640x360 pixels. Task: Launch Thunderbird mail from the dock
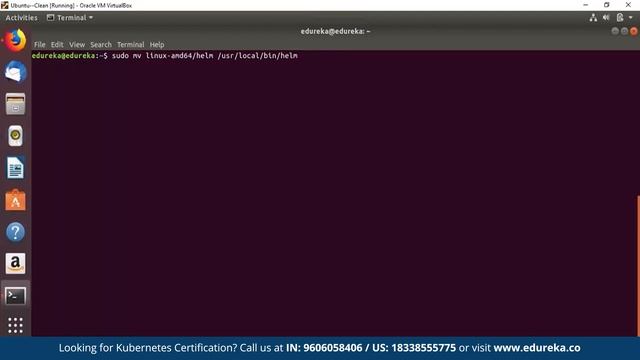16,71
